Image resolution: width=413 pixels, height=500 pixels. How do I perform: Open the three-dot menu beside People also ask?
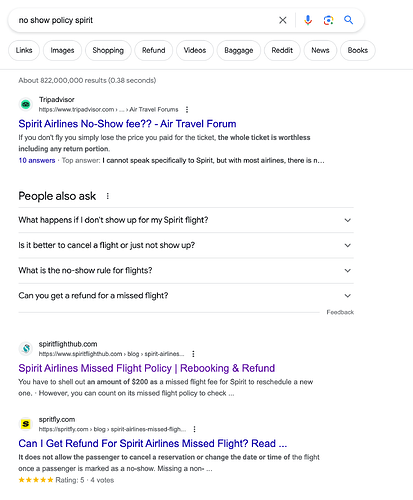pos(107,196)
